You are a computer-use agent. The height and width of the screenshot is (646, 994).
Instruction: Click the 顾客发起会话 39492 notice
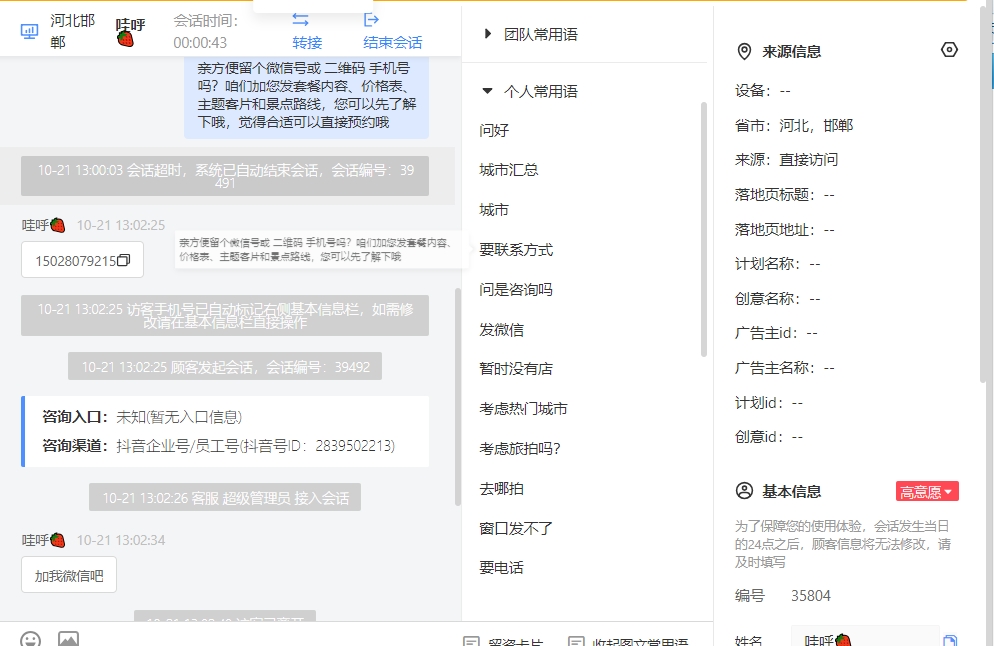[x=225, y=366]
